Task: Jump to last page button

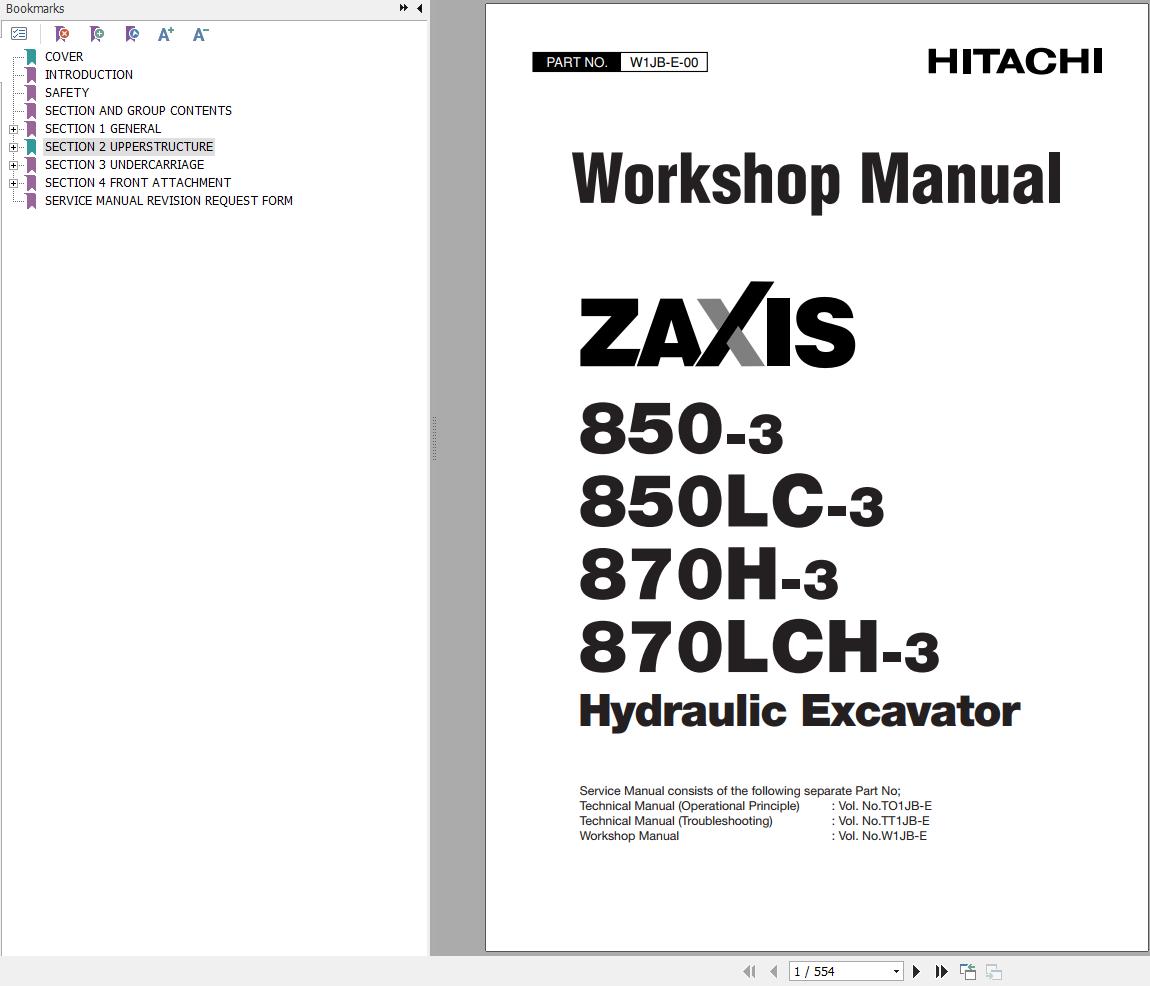Action: coord(942,971)
